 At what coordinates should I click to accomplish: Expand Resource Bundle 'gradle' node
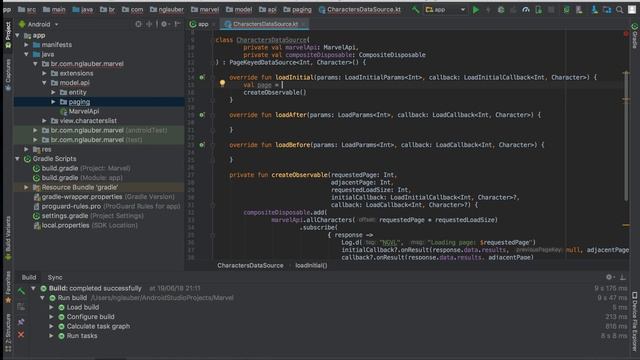click(27, 187)
